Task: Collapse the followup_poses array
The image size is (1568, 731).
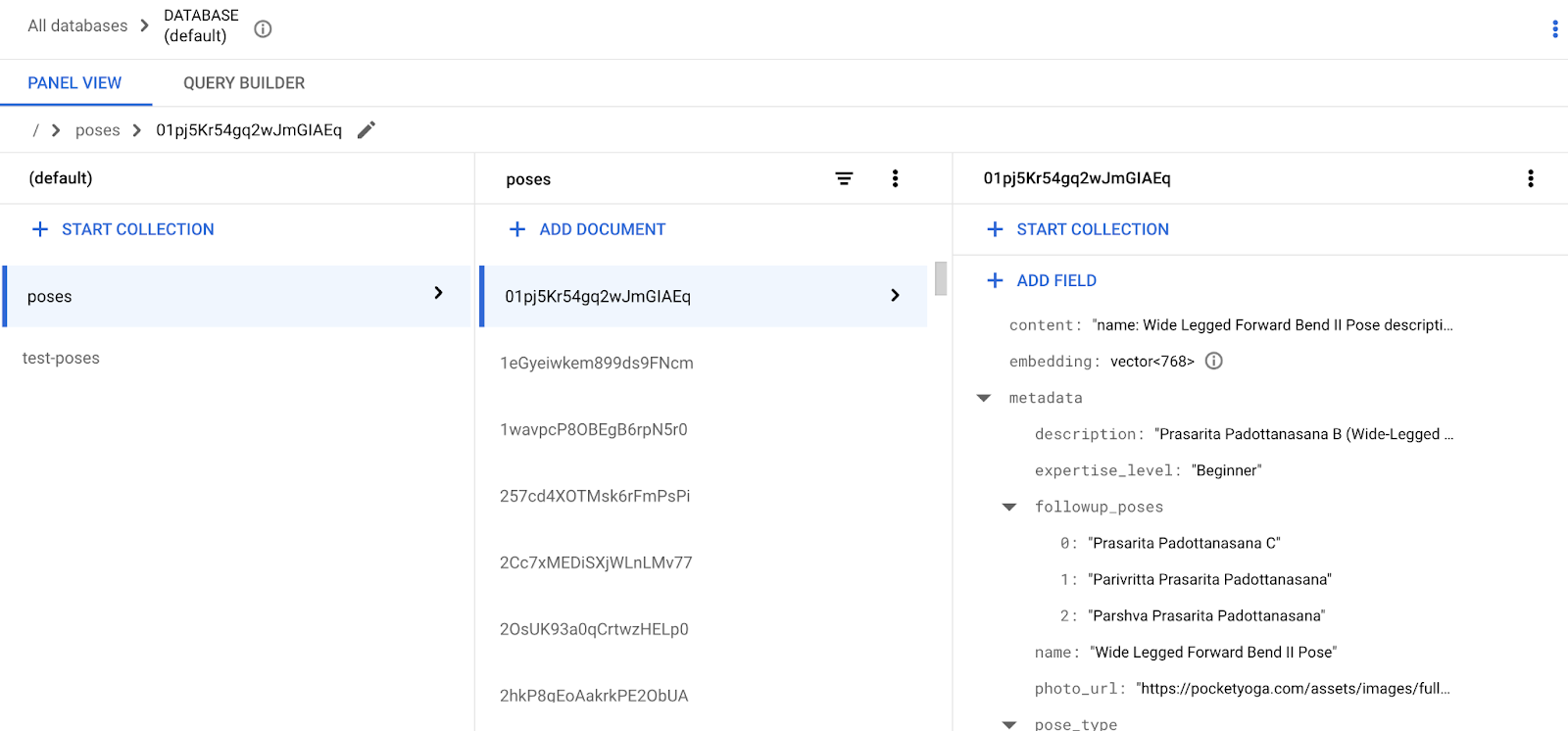Action: pos(1009,507)
